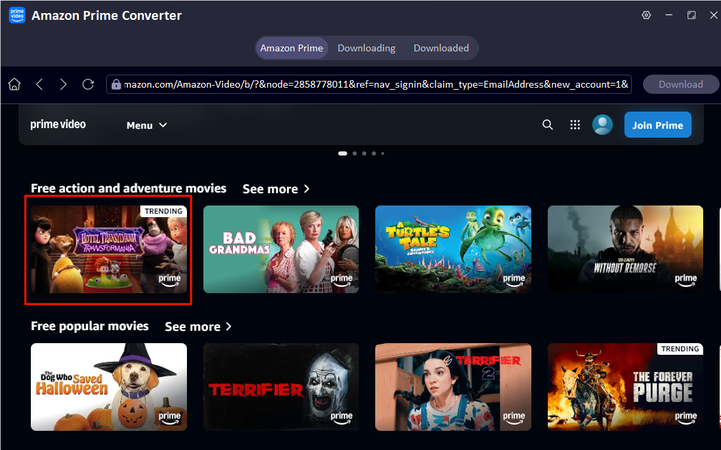Click the prime video logo

pyautogui.click(x=58, y=125)
